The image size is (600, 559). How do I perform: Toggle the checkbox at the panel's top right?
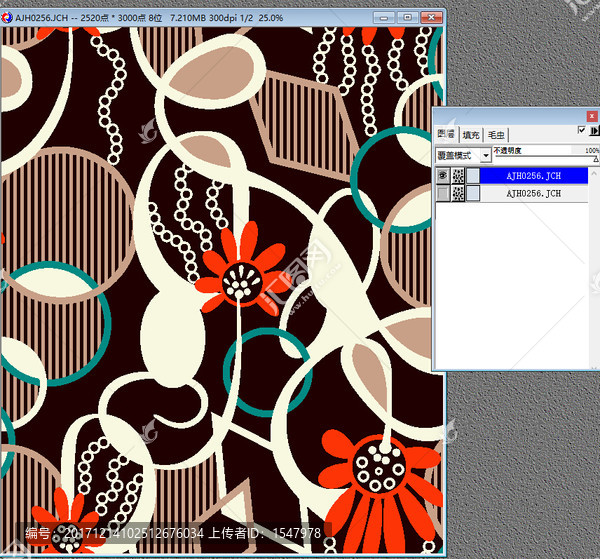click(582, 130)
